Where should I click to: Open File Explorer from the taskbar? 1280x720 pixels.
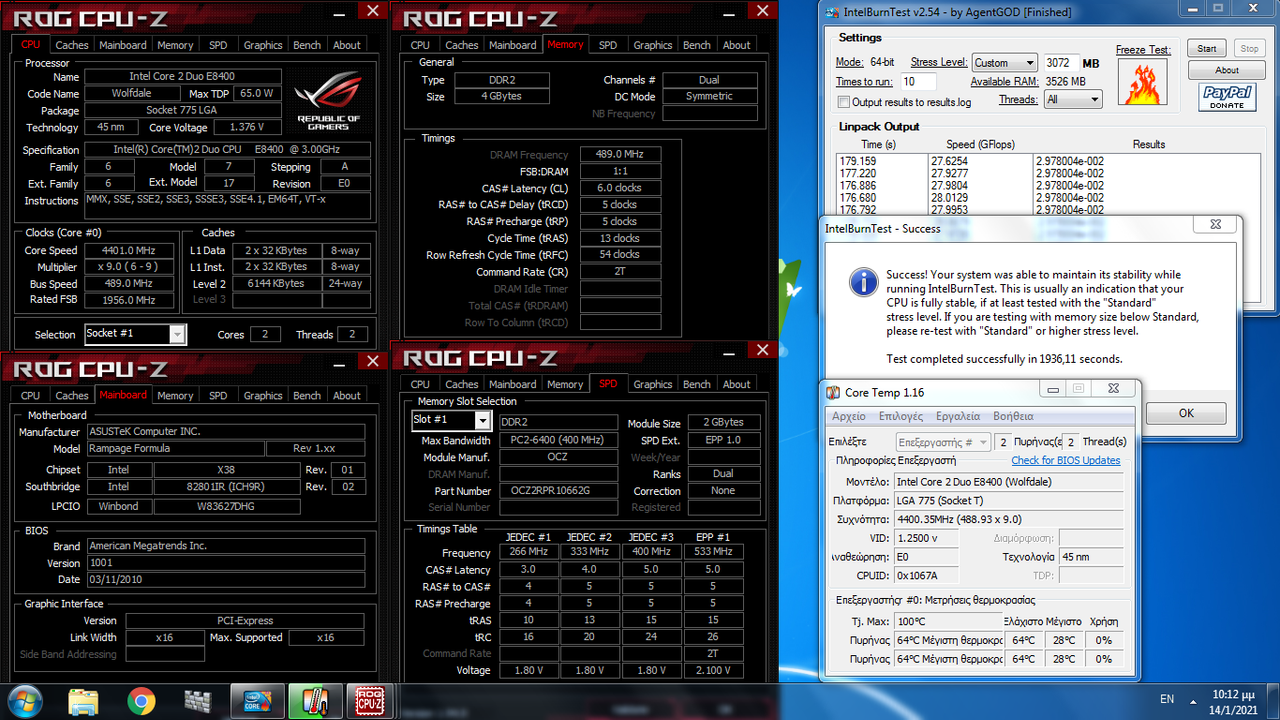coord(84,701)
